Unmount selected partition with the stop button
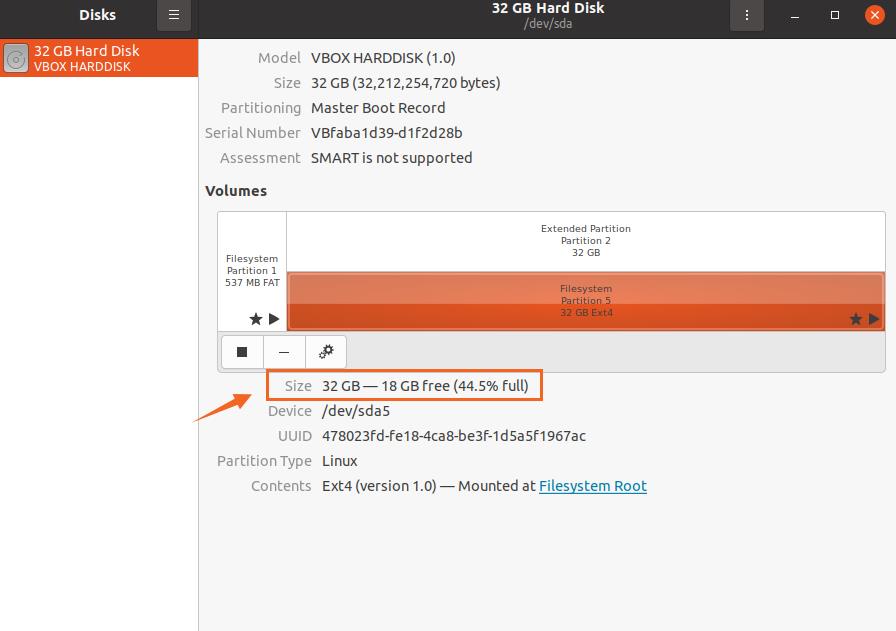The width and height of the screenshot is (896, 631). click(x=242, y=352)
